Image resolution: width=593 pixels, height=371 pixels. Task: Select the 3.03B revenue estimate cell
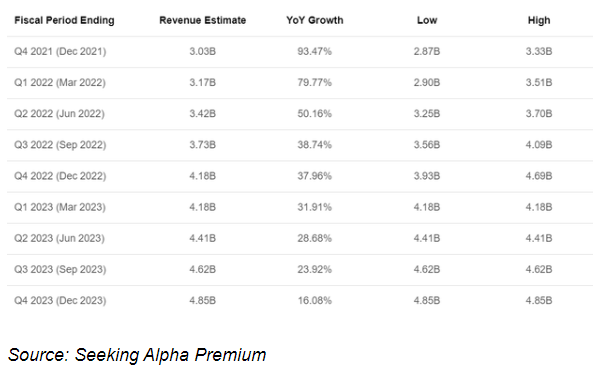click(x=203, y=51)
